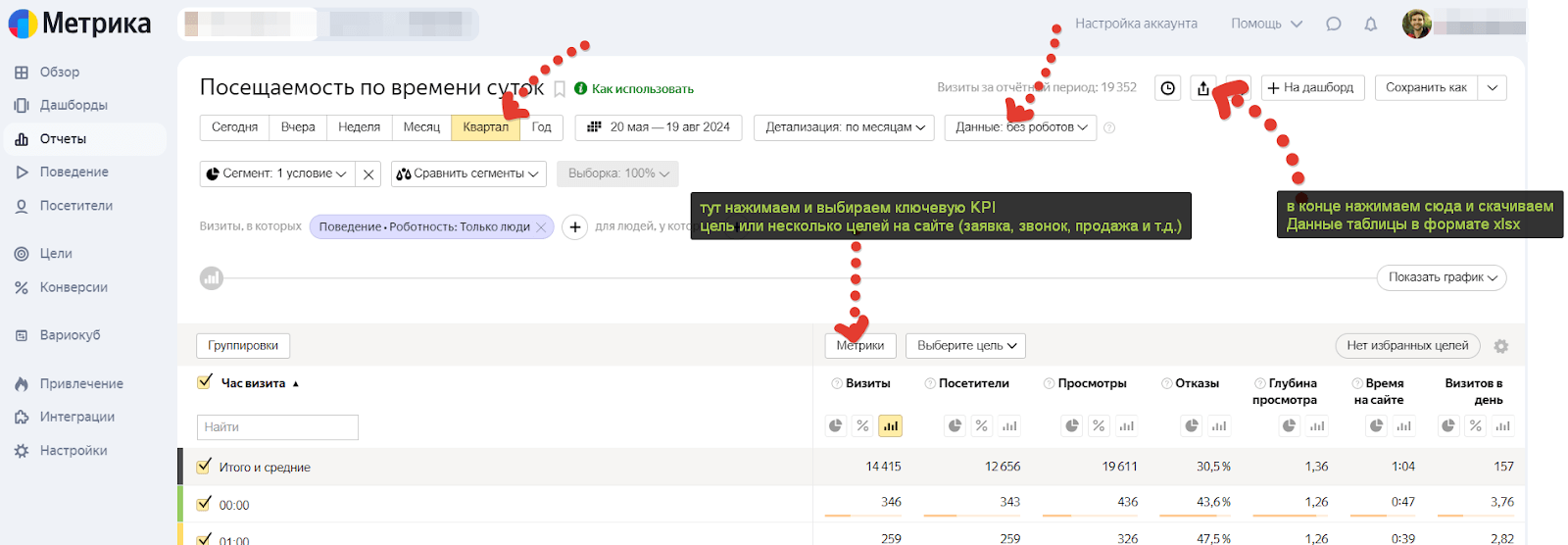Open Дашборды in the sidebar
The image size is (1568, 545).
coord(73,105)
